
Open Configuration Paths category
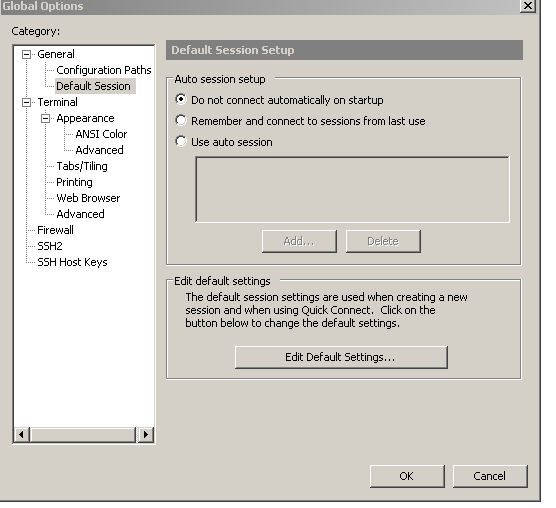104,70
